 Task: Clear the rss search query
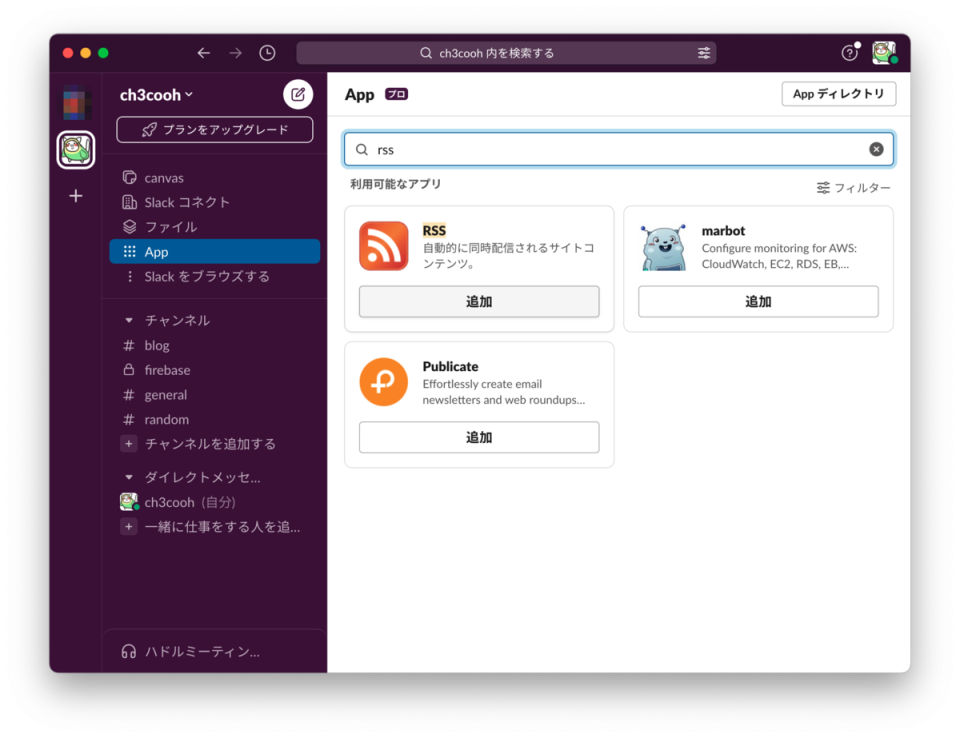[x=876, y=148]
